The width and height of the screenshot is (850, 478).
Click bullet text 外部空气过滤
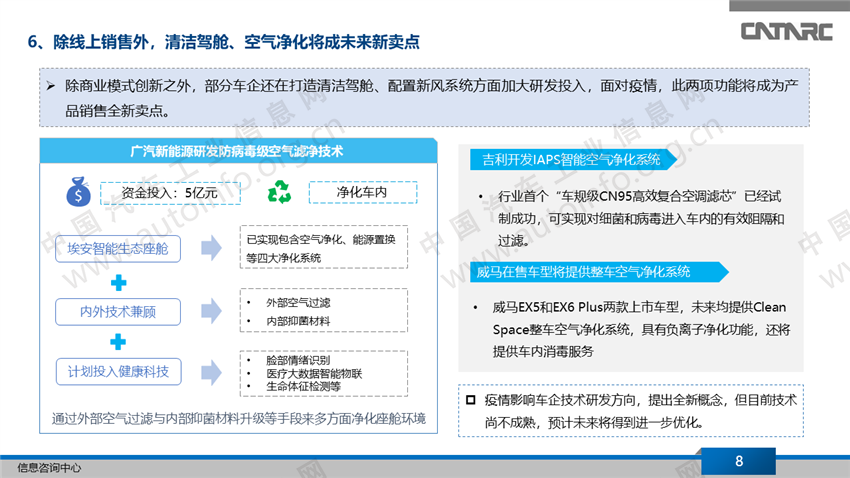298,302
